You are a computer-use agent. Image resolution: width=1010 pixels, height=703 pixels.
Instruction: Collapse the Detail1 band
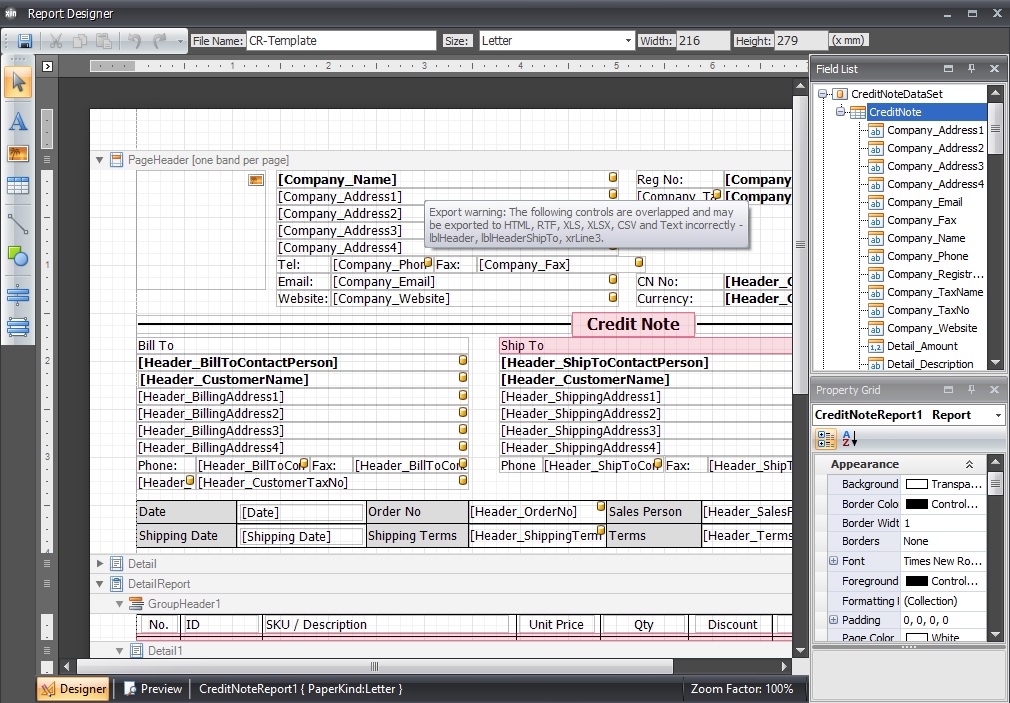pyautogui.click(x=119, y=651)
